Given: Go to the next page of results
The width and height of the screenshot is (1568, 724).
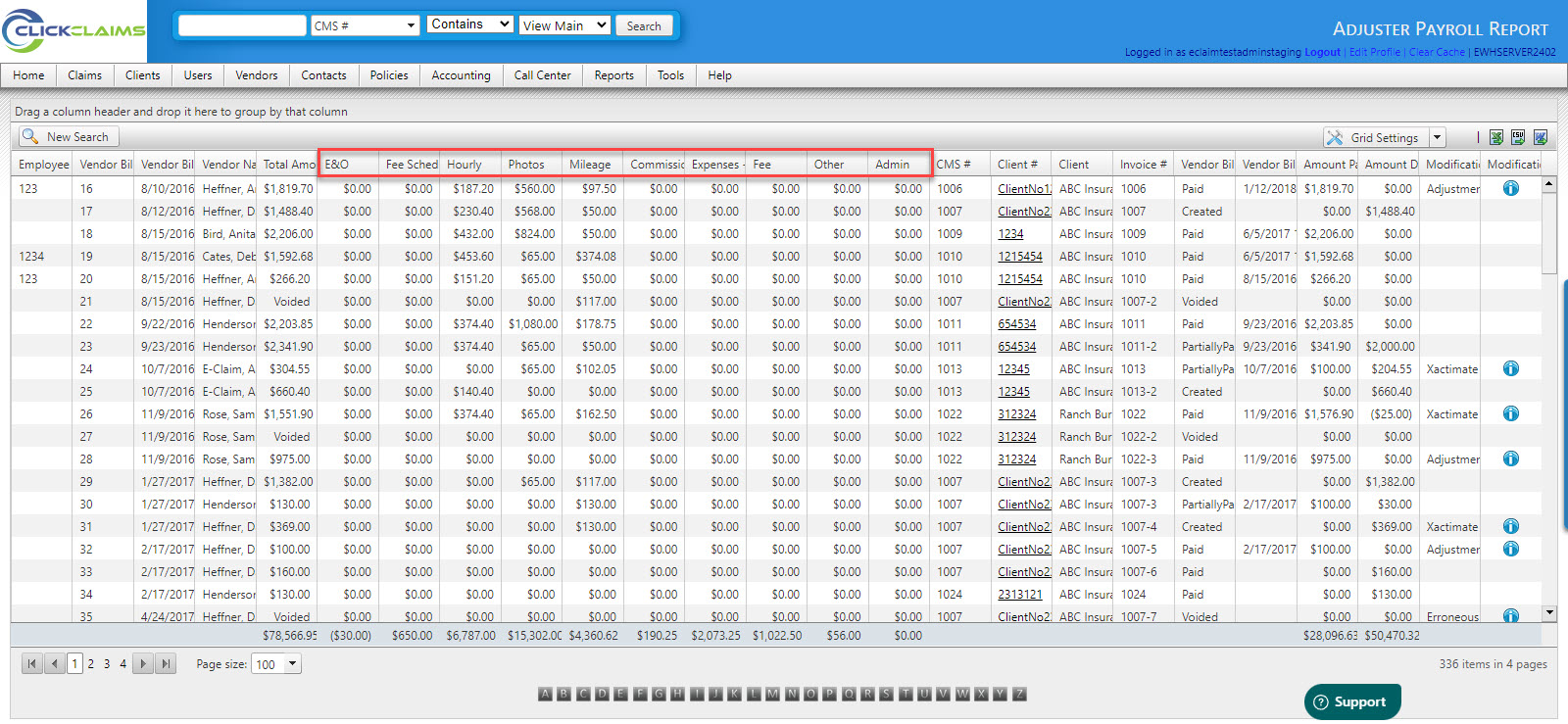Looking at the screenshot, I should click(x=143, y=663).
